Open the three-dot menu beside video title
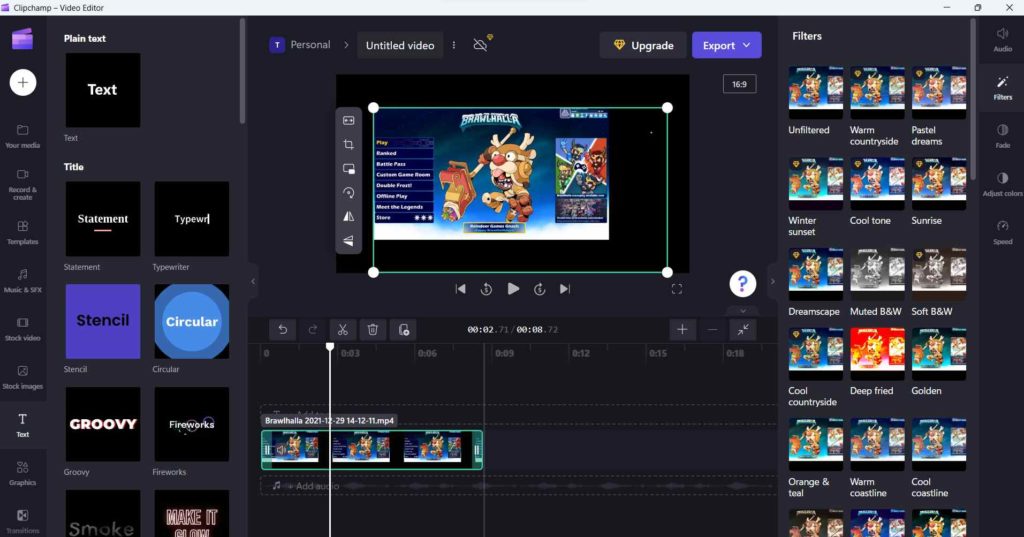Viewport: 1024px width, 537px height. pos(454,45)
